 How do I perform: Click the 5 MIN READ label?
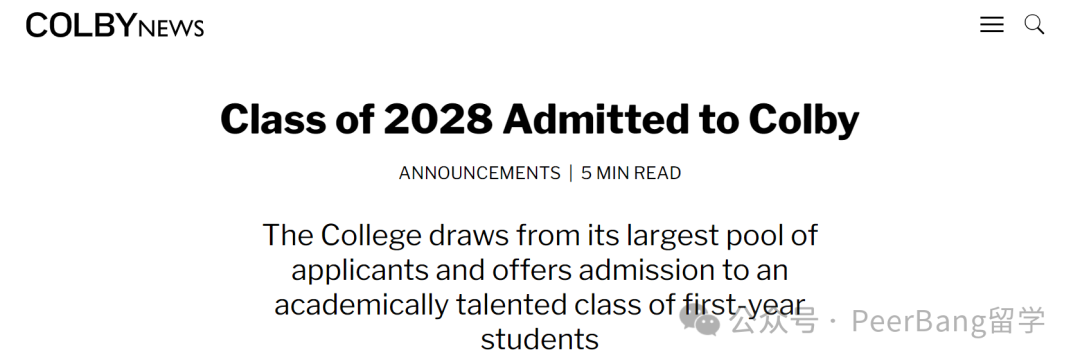pyautogui.click(x=631, y=173)
